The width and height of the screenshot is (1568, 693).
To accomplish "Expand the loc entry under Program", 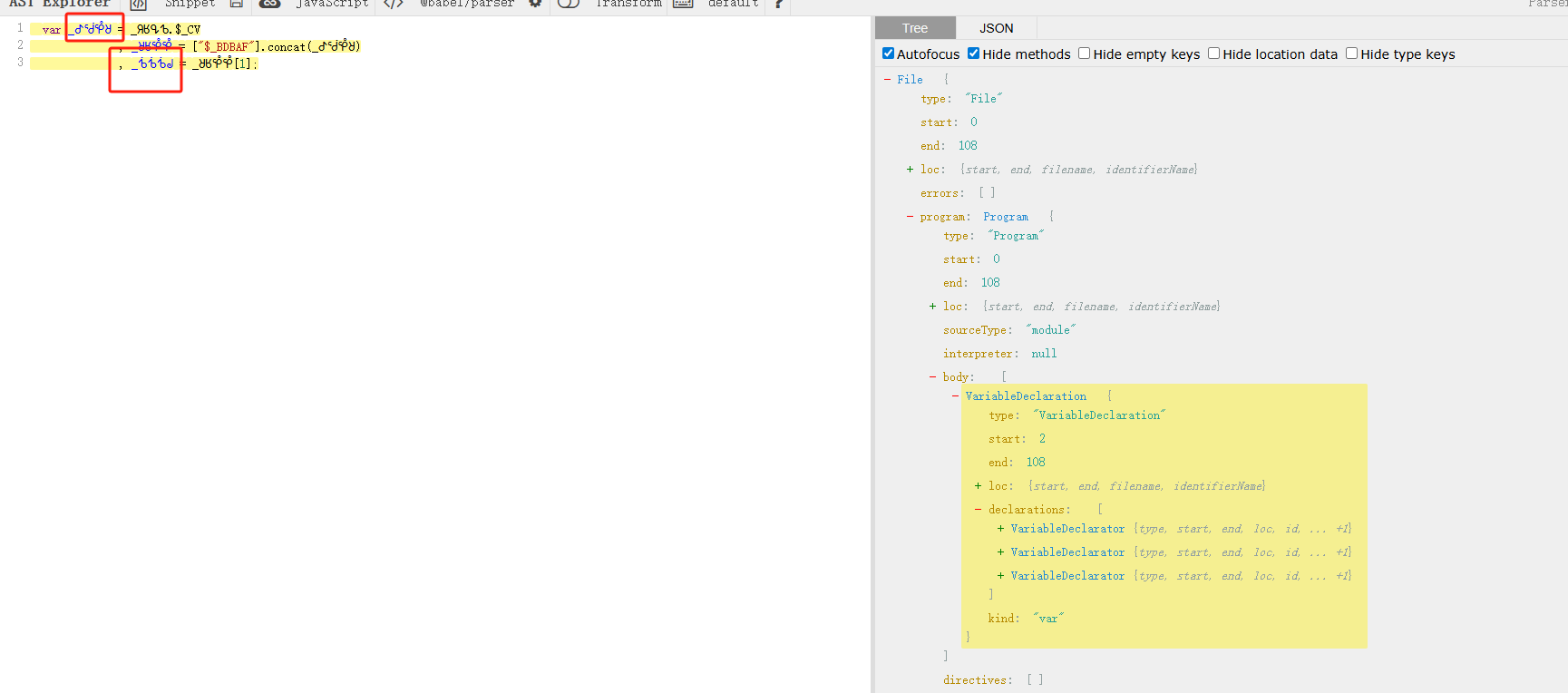I will (932, 307).
